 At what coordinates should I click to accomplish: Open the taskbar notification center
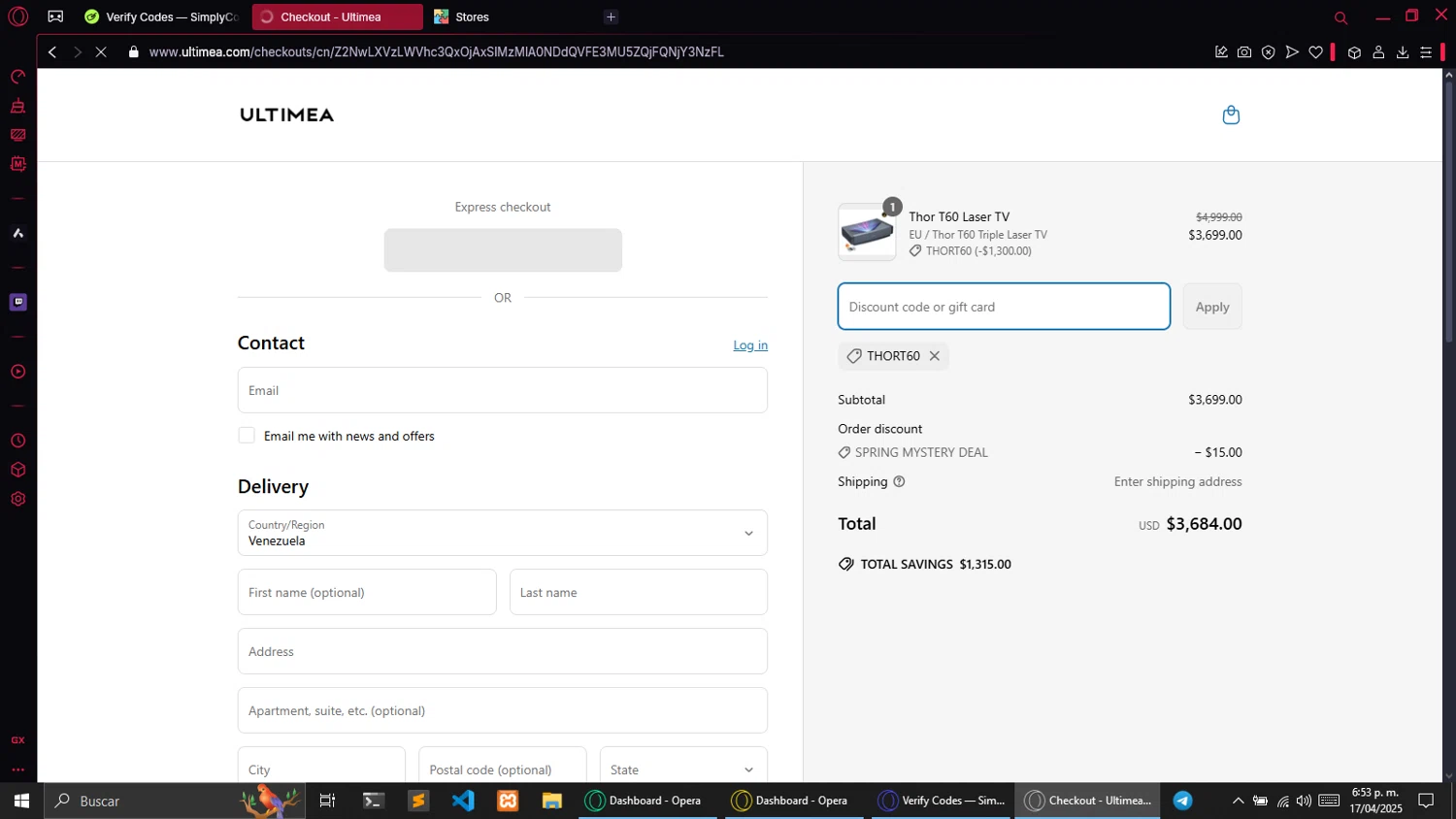tap(1426, 801)
